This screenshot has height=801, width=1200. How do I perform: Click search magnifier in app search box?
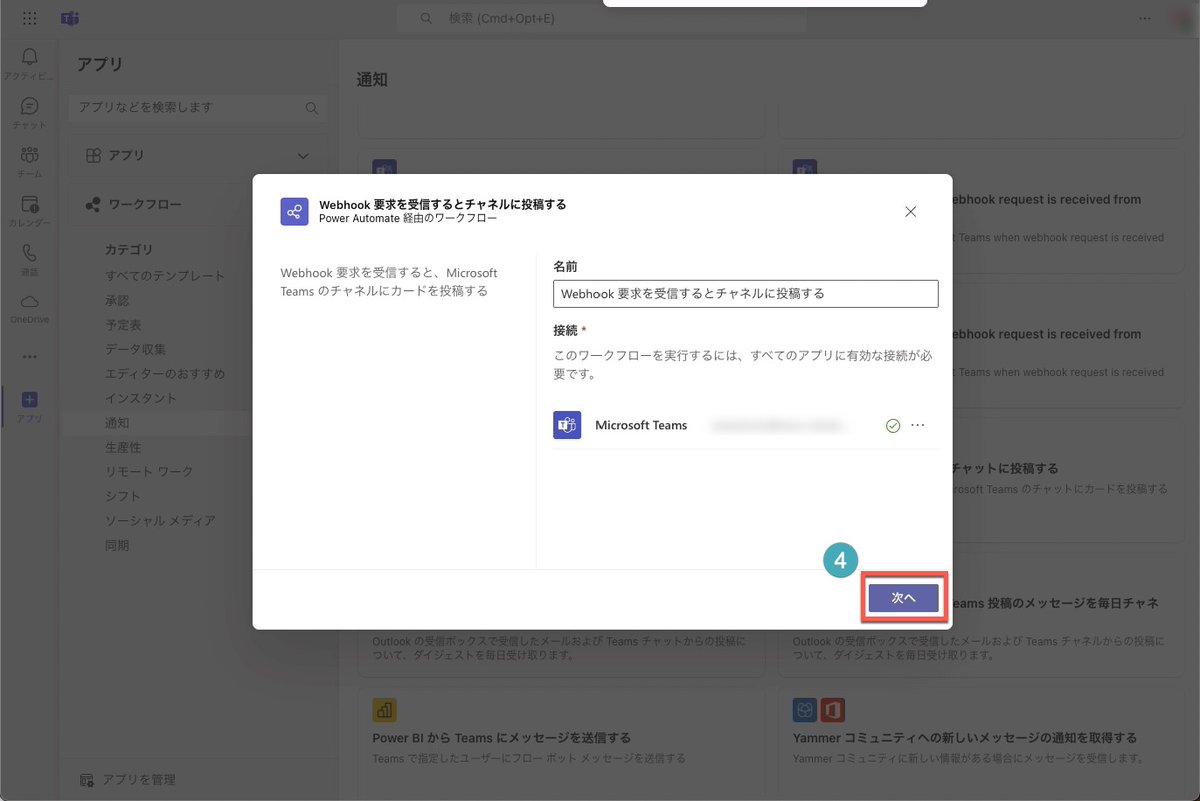(312, 108)
